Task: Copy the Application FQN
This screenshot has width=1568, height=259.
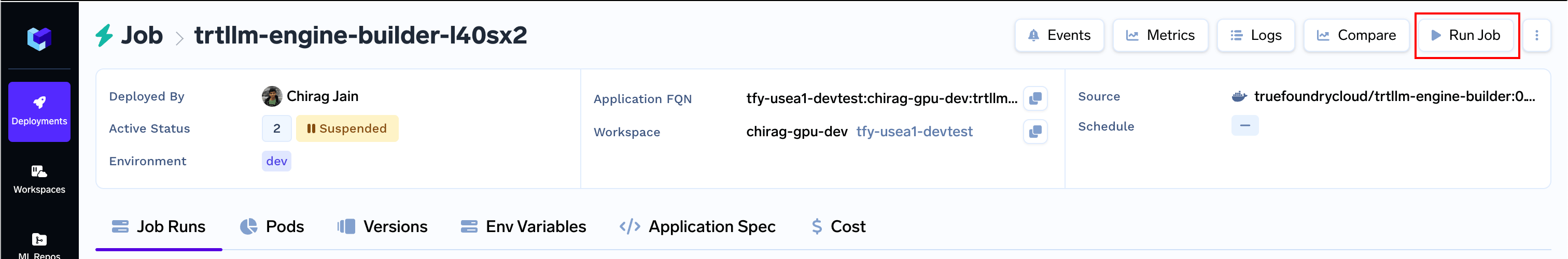Action: [1035, 98]
